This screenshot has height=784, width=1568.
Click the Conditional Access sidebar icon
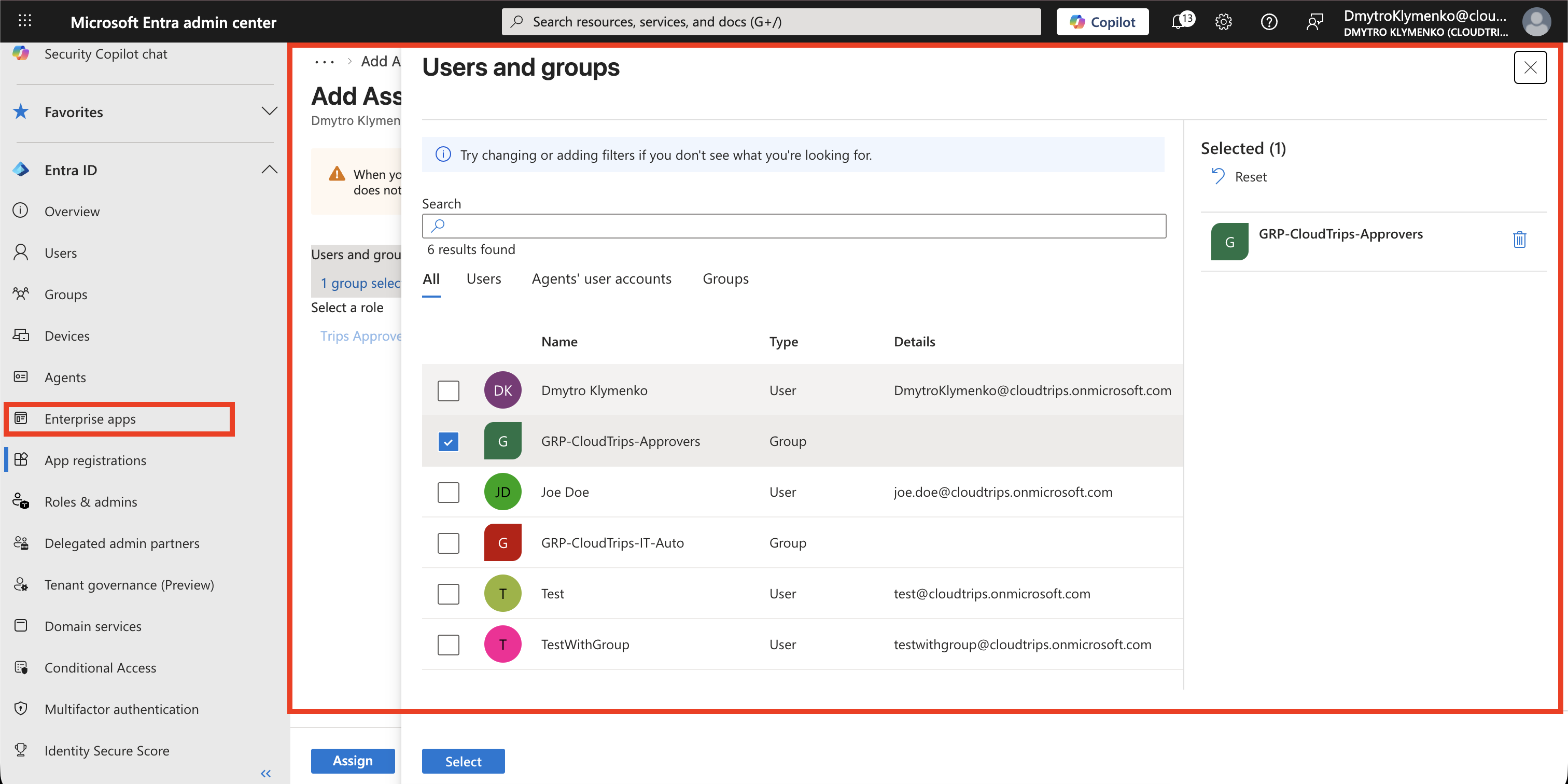[x=21, y=667]
